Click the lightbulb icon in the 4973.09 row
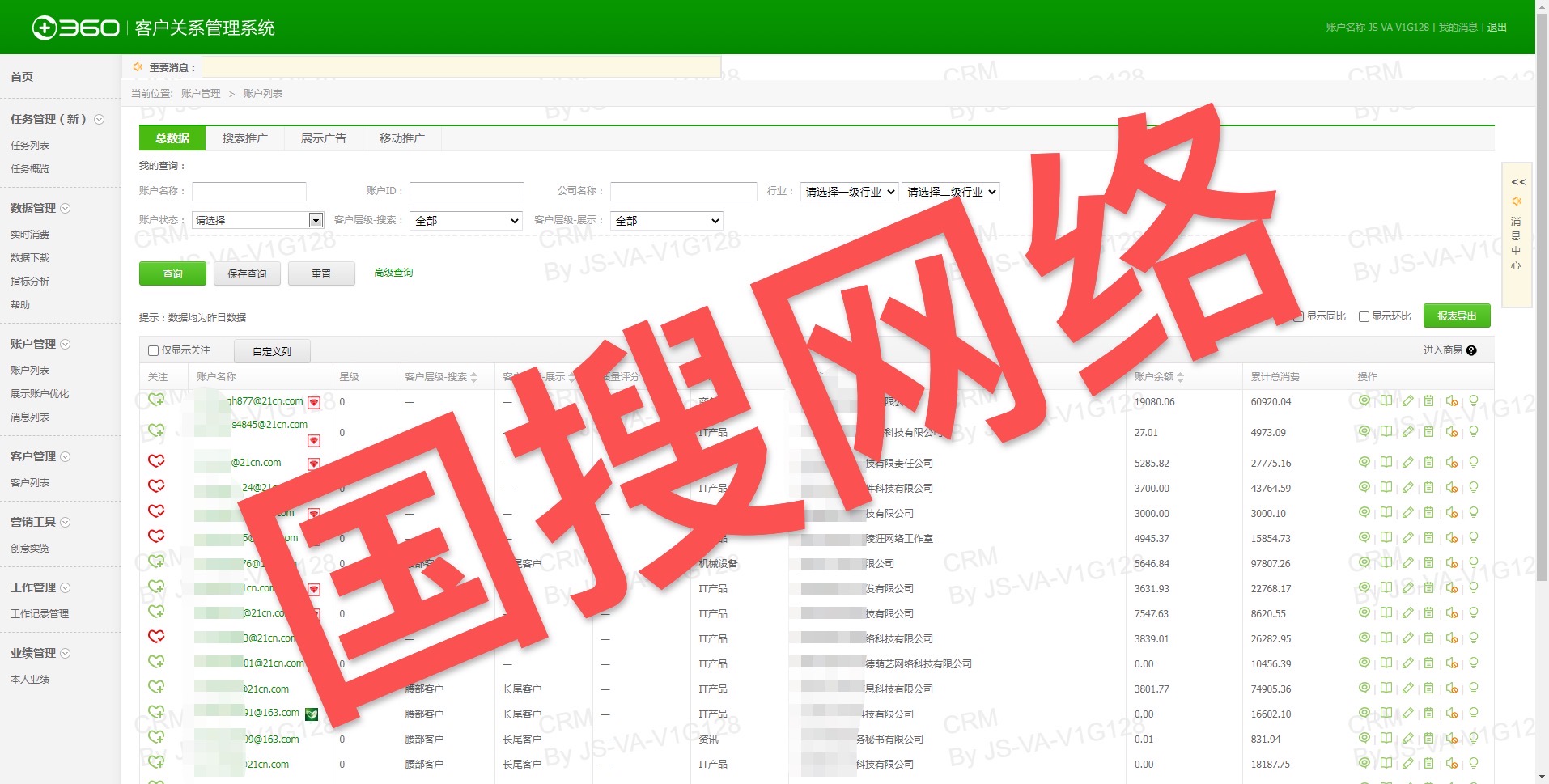Image resolution: width=1549 pixels, height=784 pixels. [x=1474, y=431]
